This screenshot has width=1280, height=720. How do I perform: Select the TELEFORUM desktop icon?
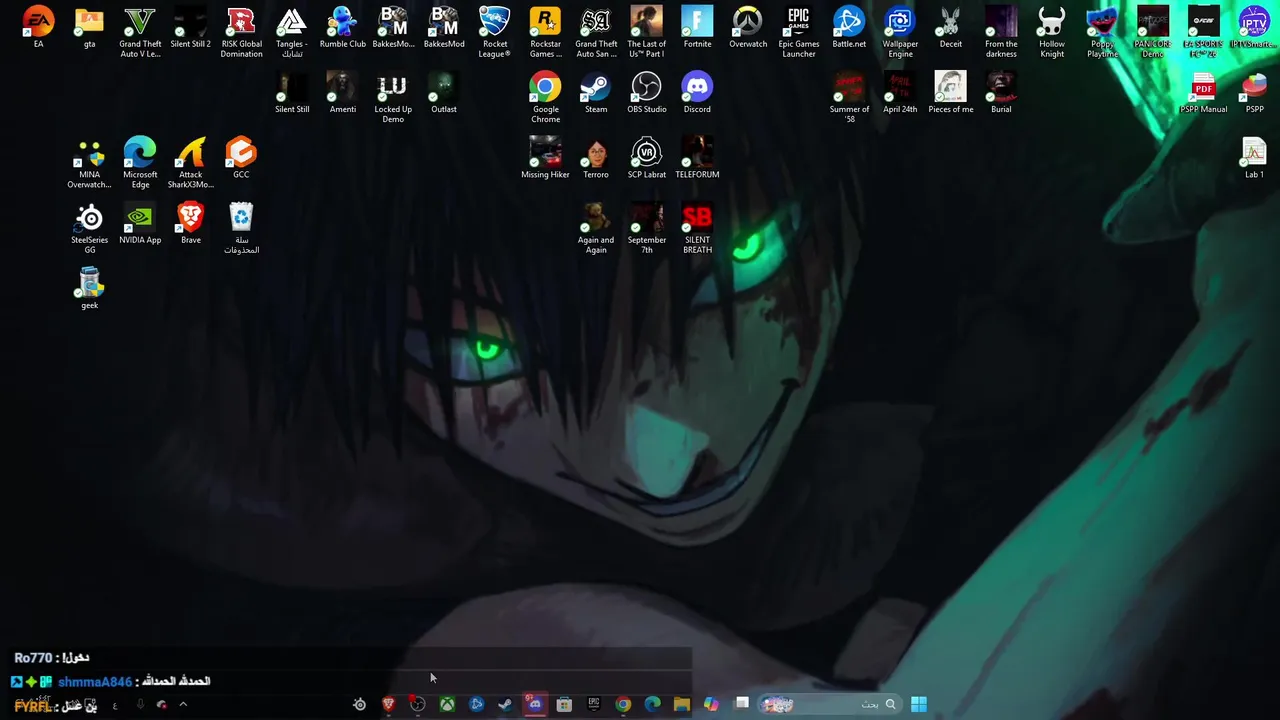pos(697,158)
